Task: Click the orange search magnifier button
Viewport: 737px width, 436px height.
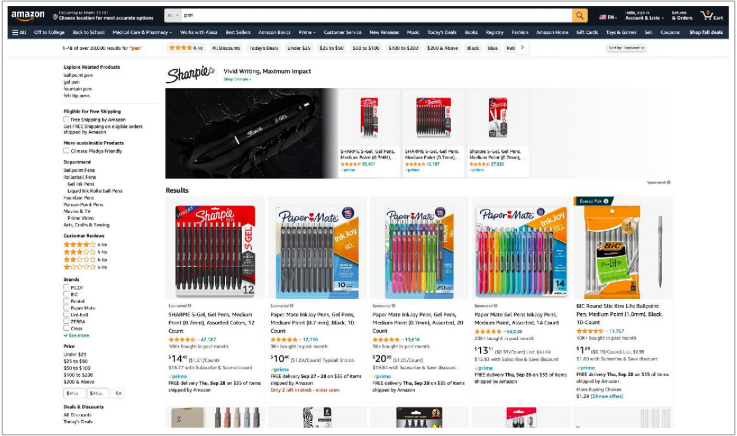Action: [x=580, y=16]
